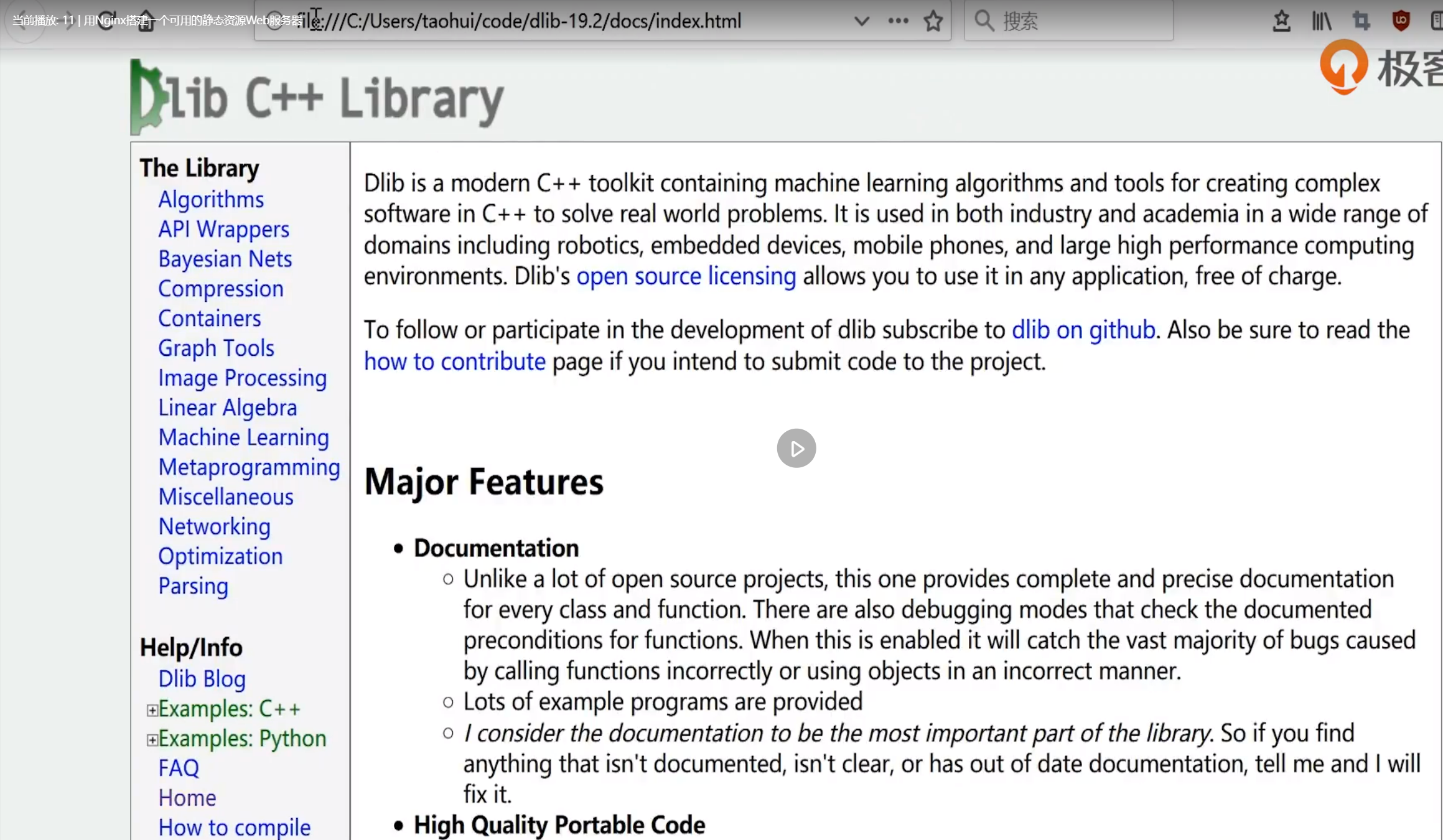
Task: Click the Documentation bullet heading
Action: tap(497, 549)
